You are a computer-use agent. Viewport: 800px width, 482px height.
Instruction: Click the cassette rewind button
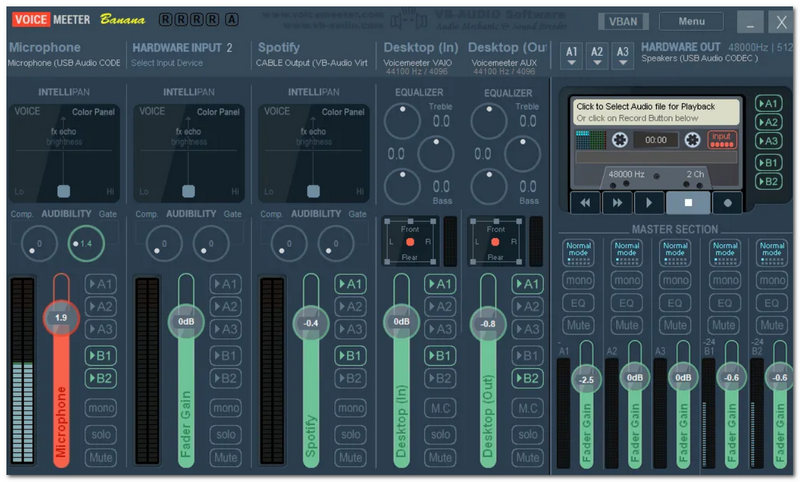point(585,203)
